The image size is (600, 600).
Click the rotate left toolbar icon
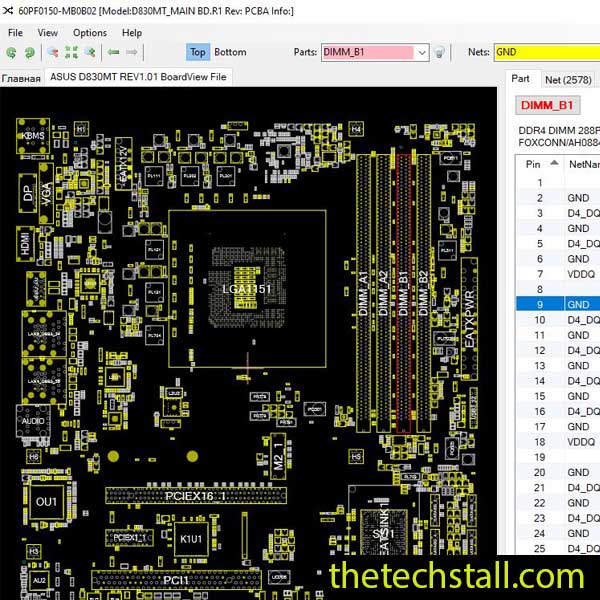[12, 52]
